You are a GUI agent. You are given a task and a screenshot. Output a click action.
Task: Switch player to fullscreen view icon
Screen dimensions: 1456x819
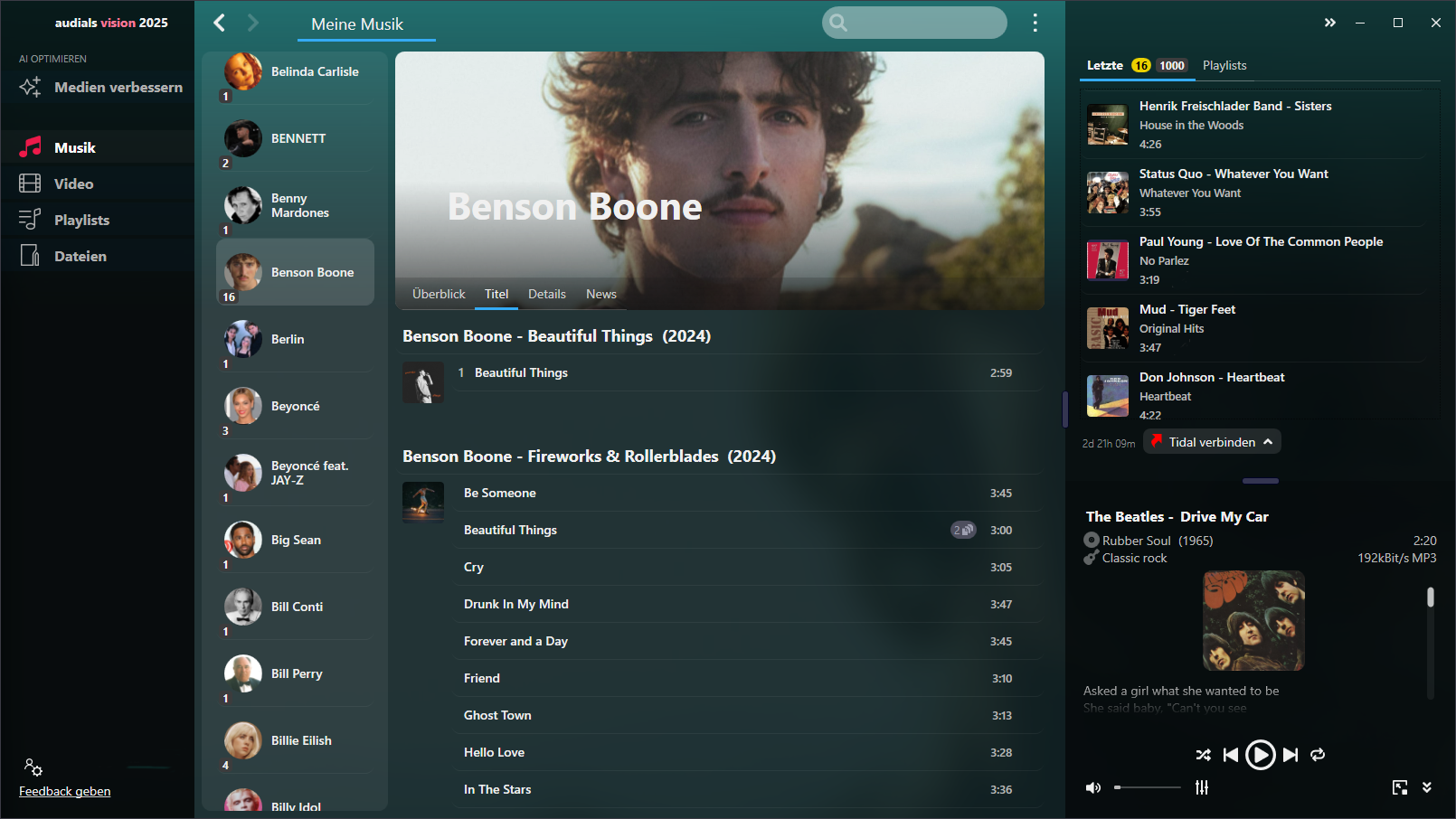1400,787
